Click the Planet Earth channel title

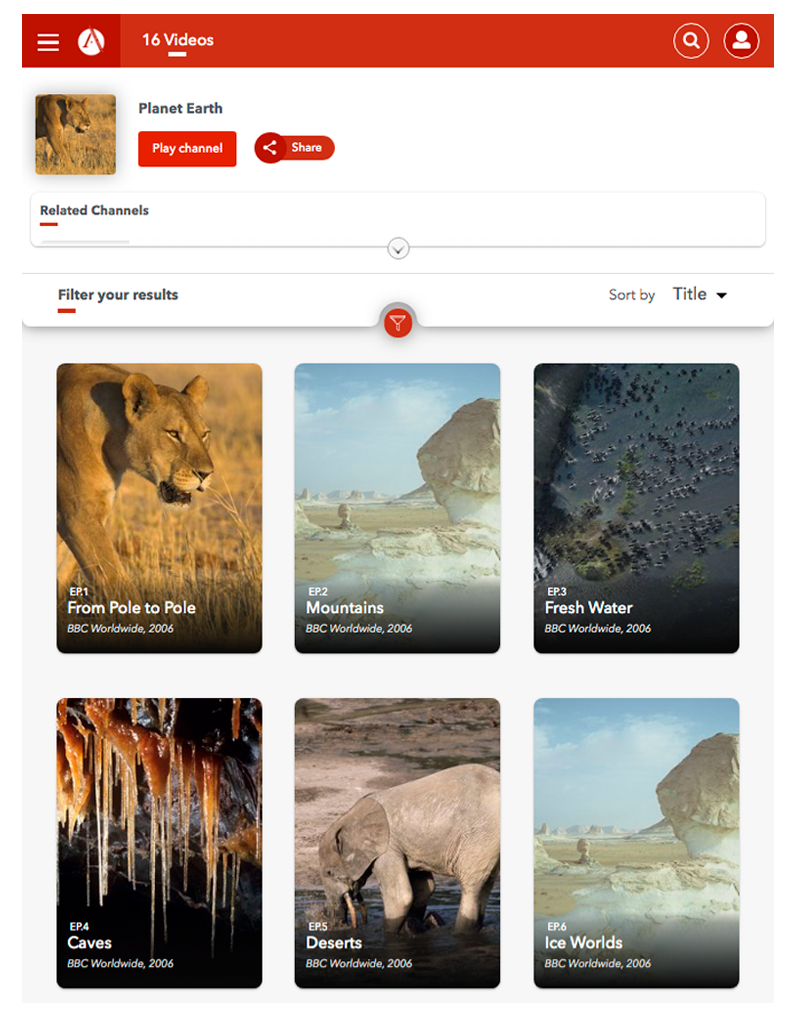click(180, 108)
